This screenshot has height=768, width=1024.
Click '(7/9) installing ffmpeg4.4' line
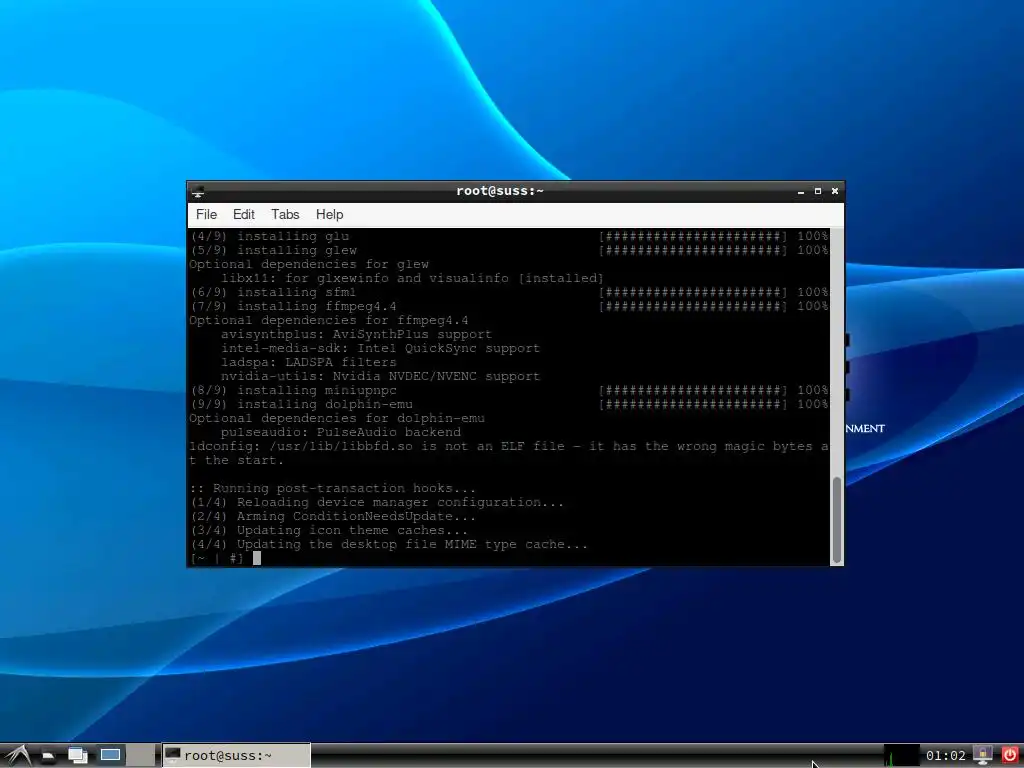293,306
